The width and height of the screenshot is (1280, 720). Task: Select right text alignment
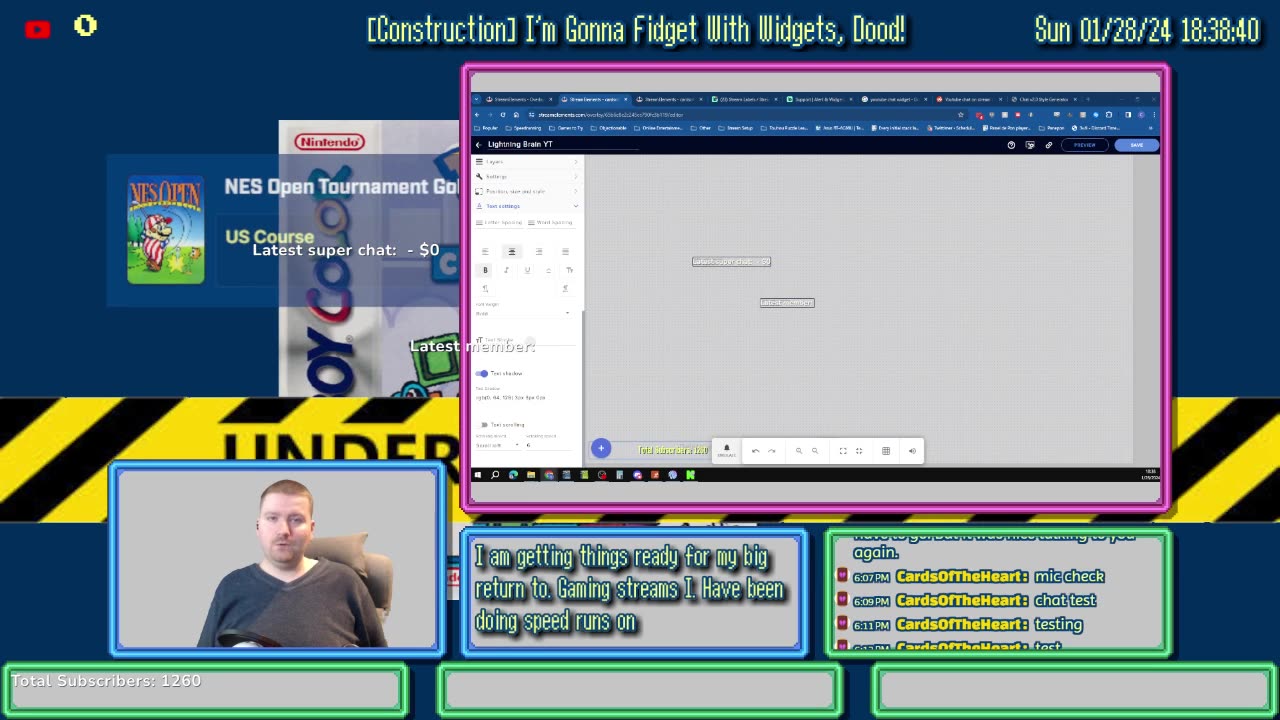click(x=538, y=251)
